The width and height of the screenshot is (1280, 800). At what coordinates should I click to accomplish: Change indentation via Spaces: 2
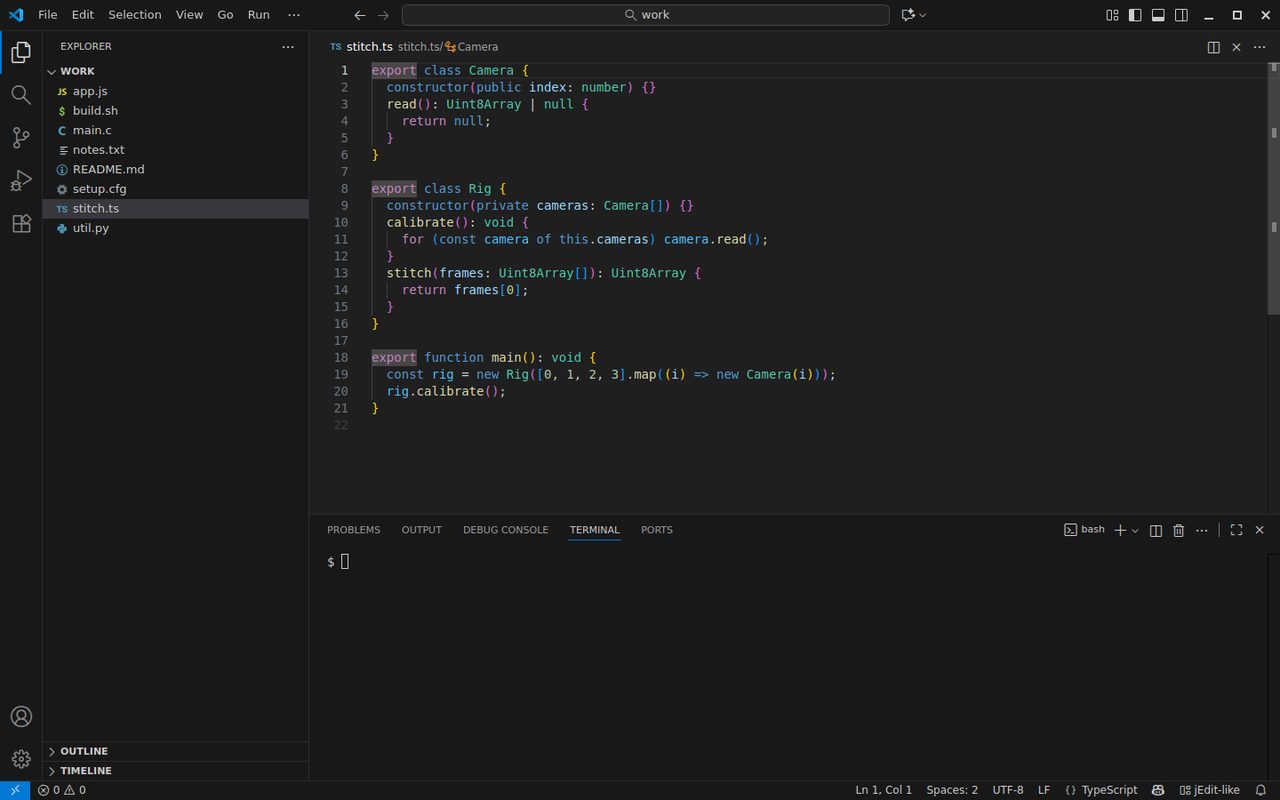point(952,790)
